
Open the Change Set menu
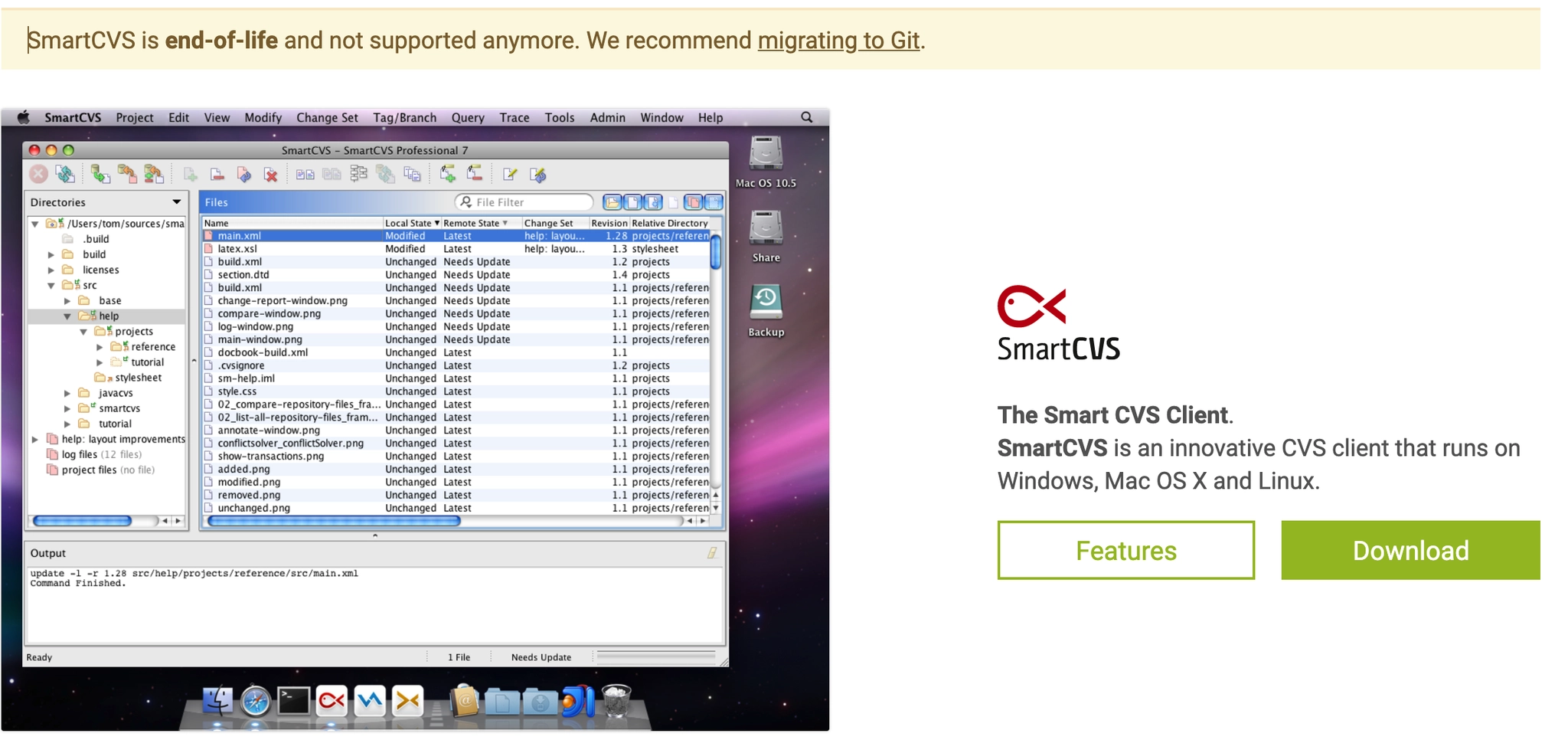327,117
